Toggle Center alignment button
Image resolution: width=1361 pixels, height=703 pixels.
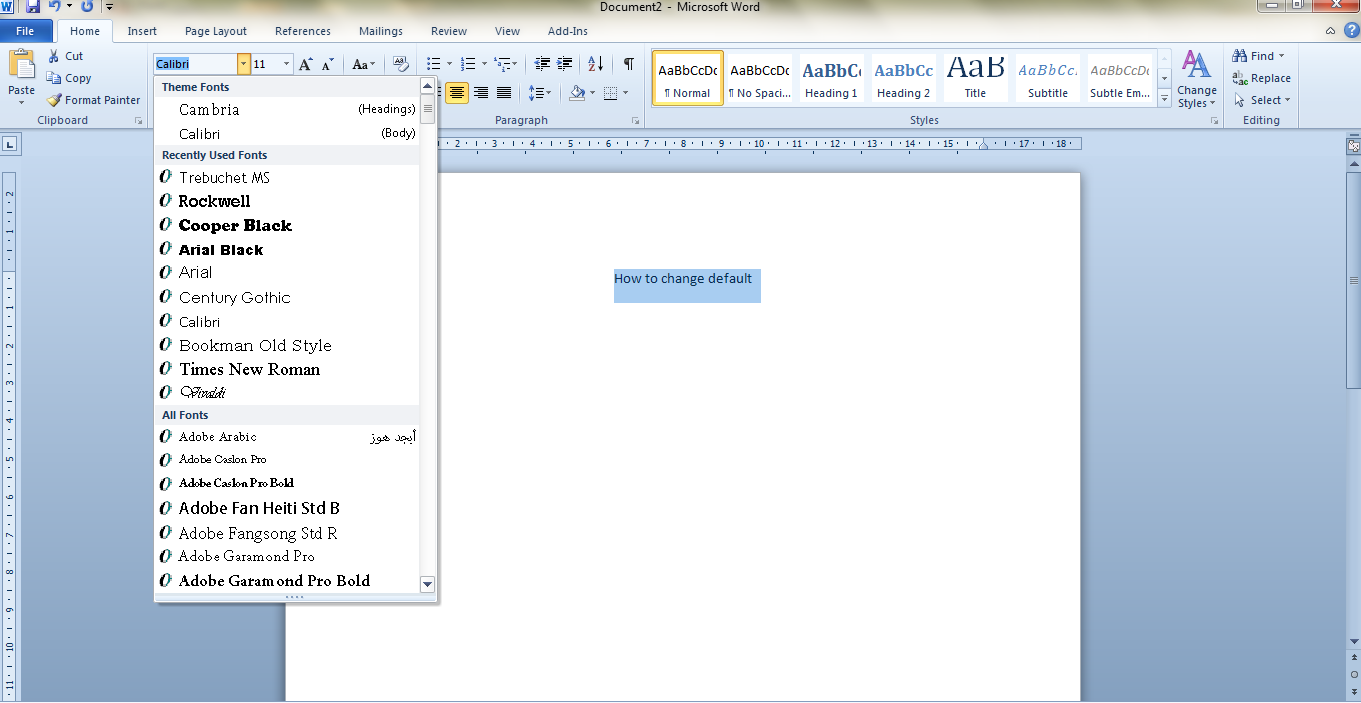pos(457,93)
